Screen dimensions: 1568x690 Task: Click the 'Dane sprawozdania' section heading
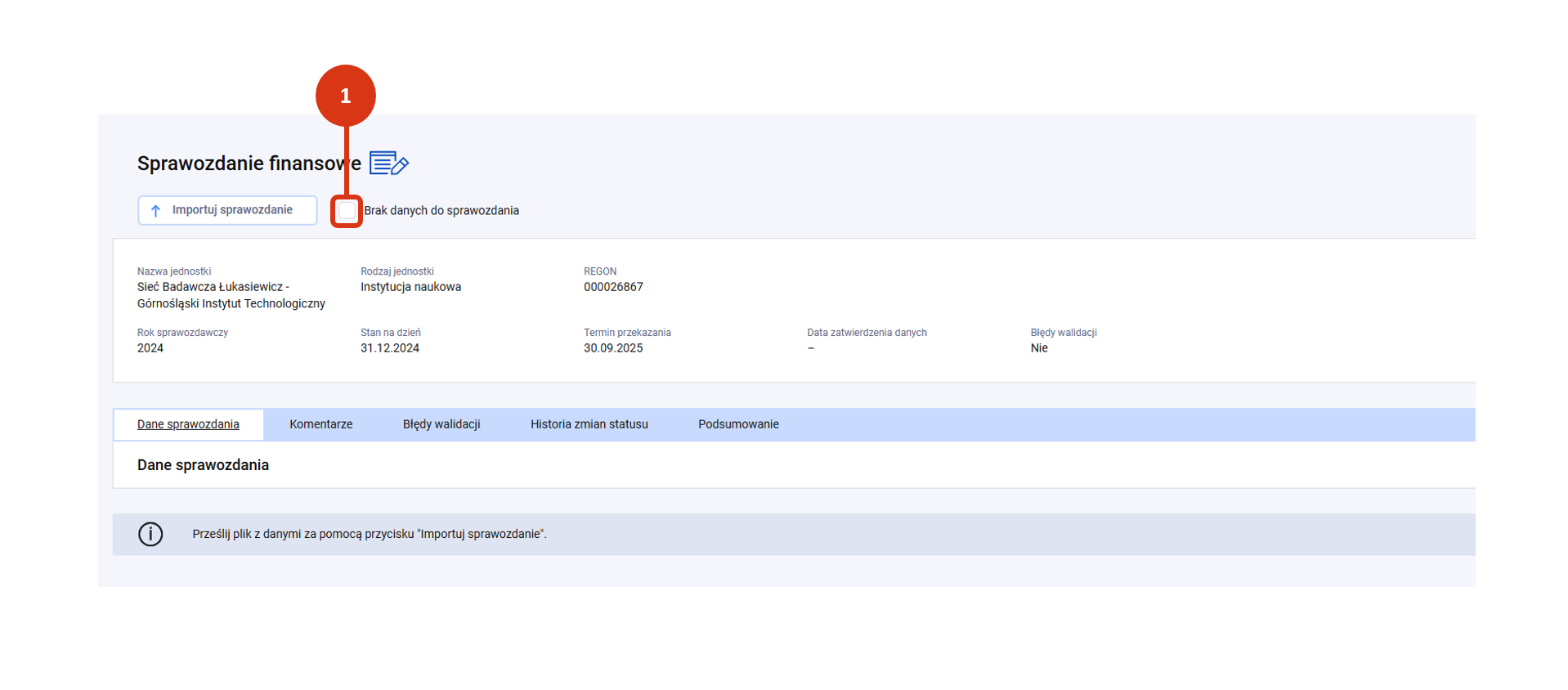coord(203,465)
